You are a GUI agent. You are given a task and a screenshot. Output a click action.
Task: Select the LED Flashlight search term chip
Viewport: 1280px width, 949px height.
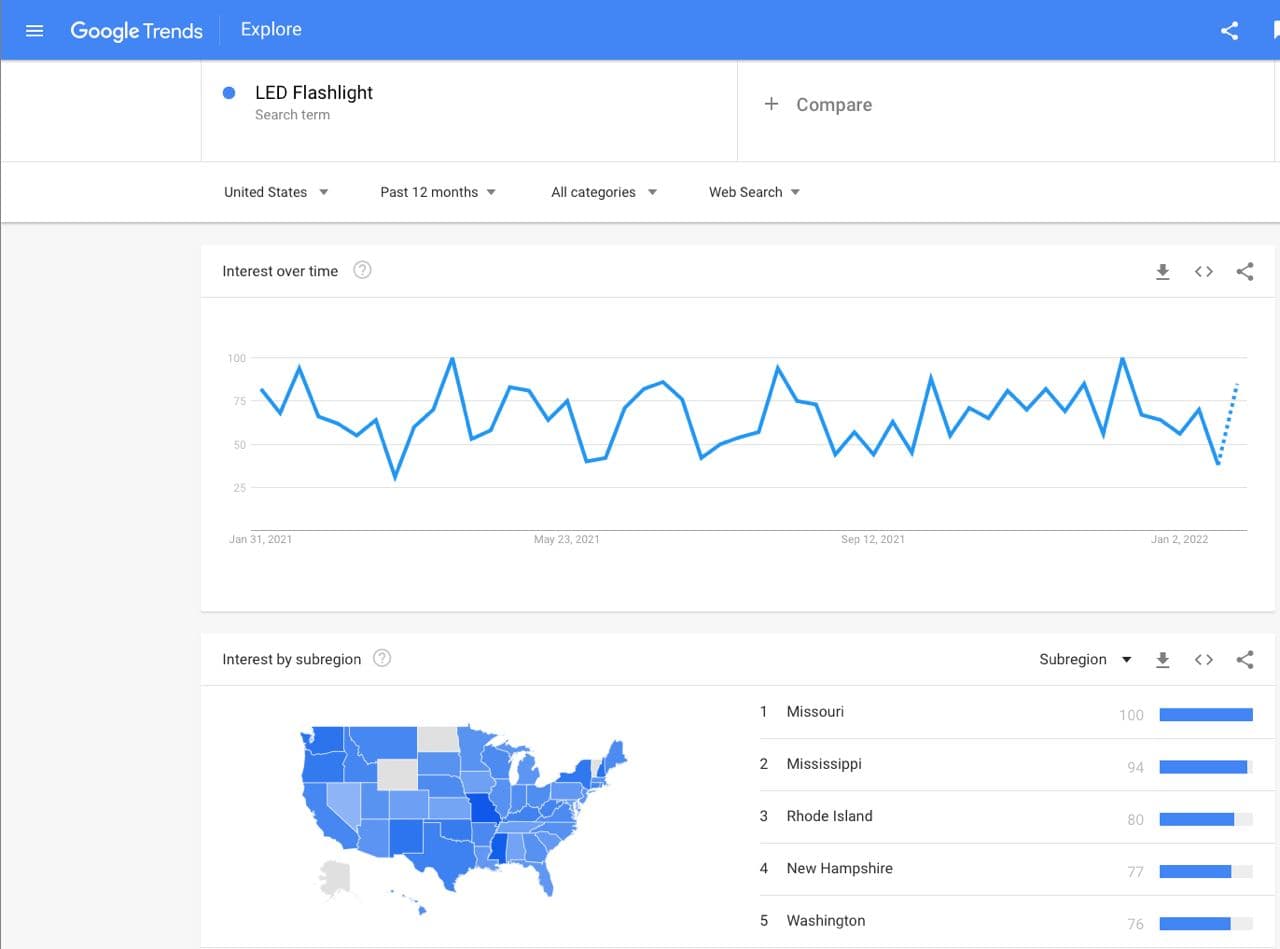314,92
